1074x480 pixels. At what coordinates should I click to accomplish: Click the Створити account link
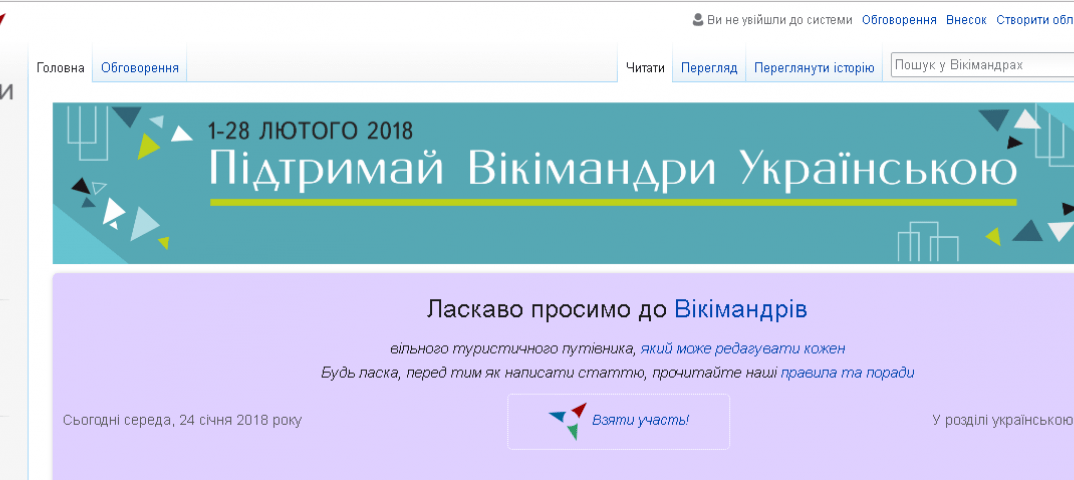click(1034, 20)
